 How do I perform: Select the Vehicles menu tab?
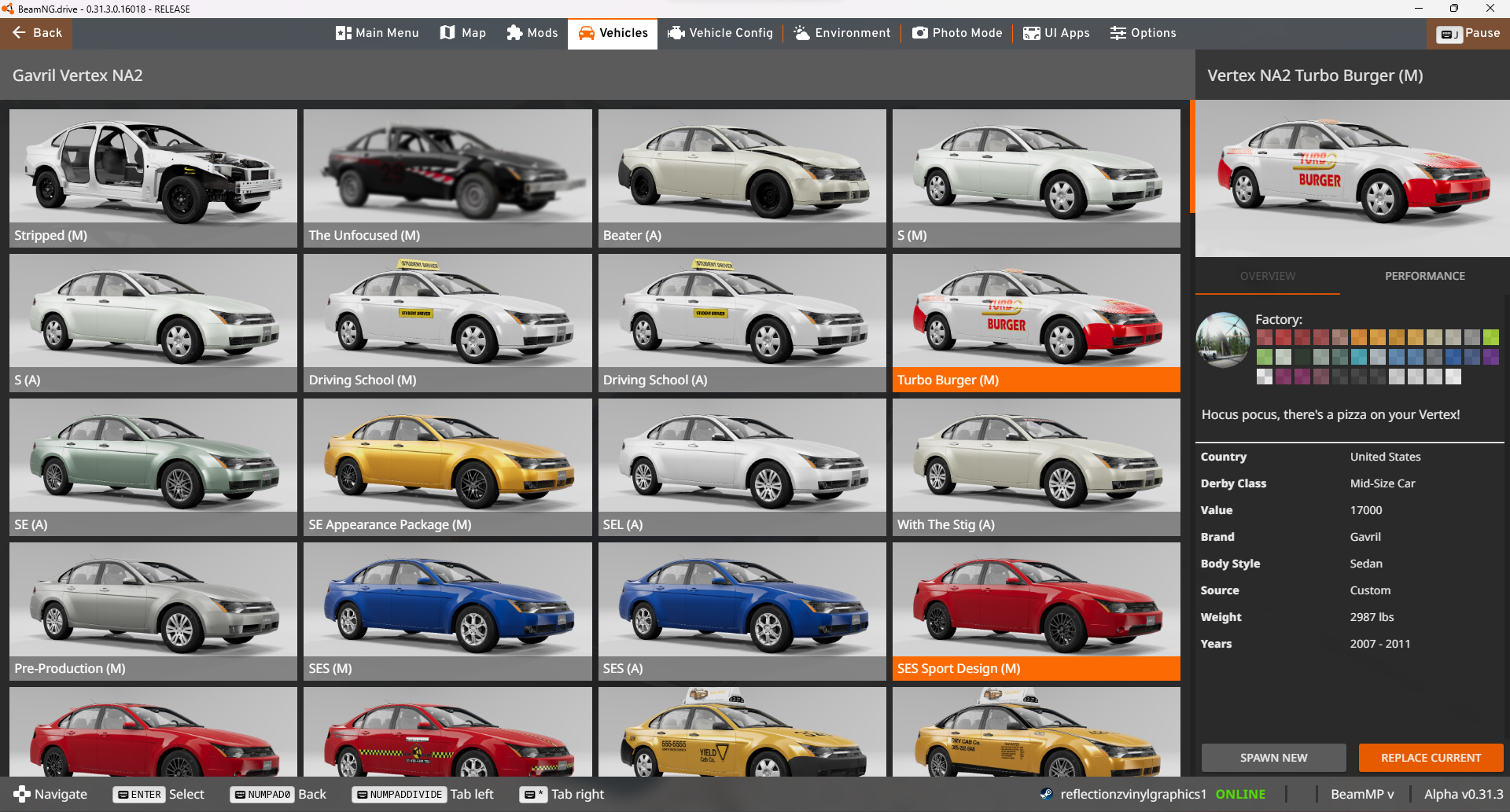tap(613, 33)
